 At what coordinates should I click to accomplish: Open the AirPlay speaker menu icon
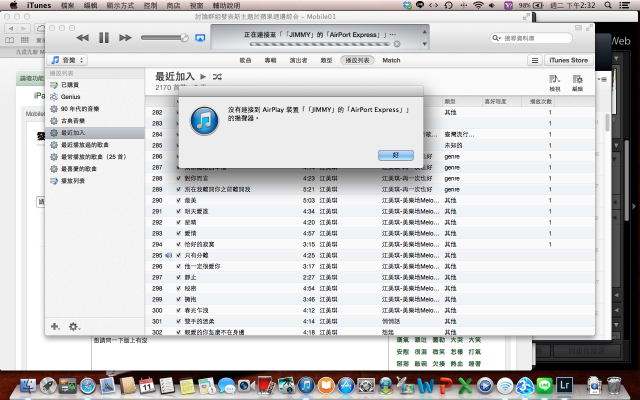tap(200, 38)
